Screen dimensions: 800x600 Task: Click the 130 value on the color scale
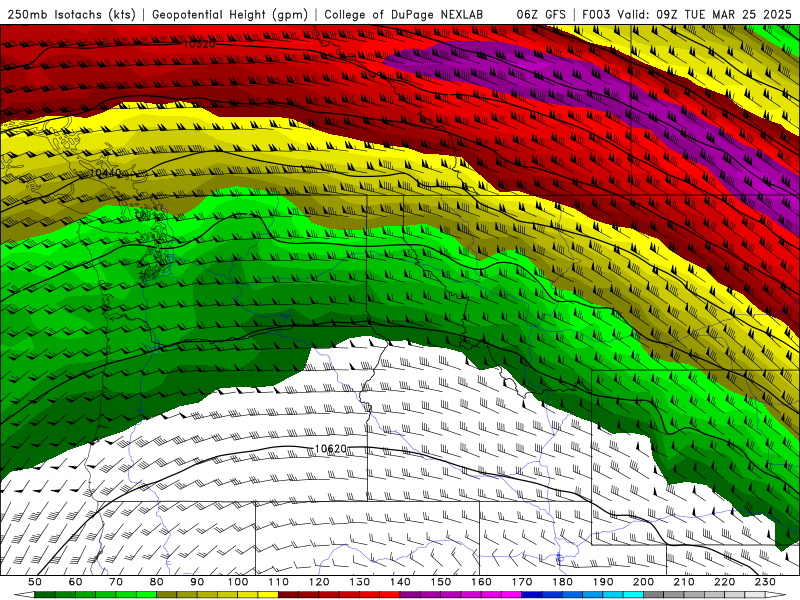pyautogui.click(x=360, y=582)
